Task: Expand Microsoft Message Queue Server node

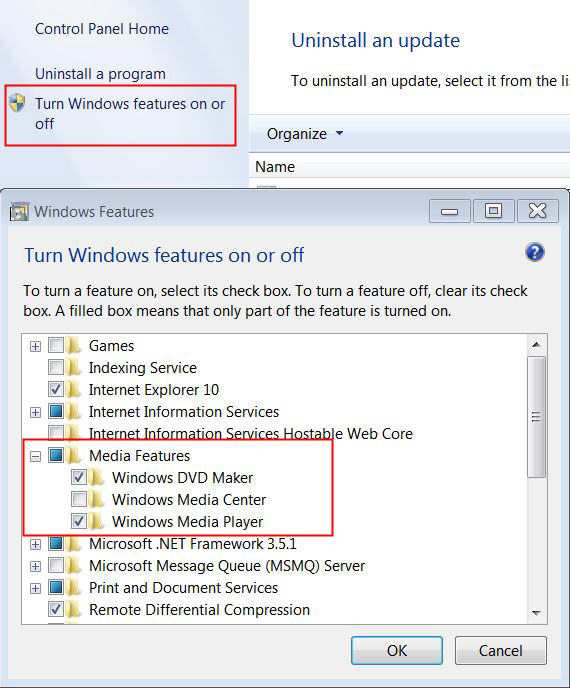Action: pos(36,566)
